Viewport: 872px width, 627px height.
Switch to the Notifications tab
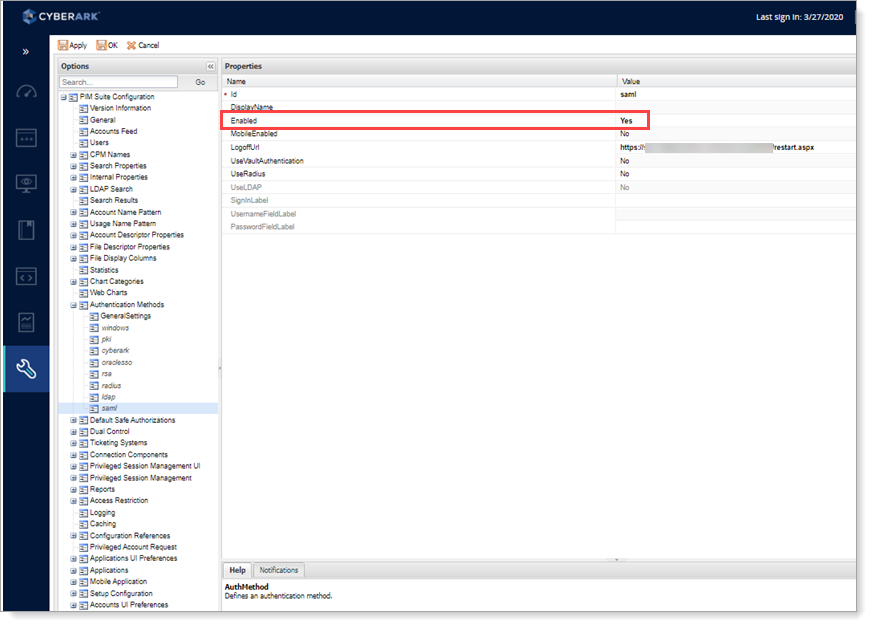coord(279,570)
